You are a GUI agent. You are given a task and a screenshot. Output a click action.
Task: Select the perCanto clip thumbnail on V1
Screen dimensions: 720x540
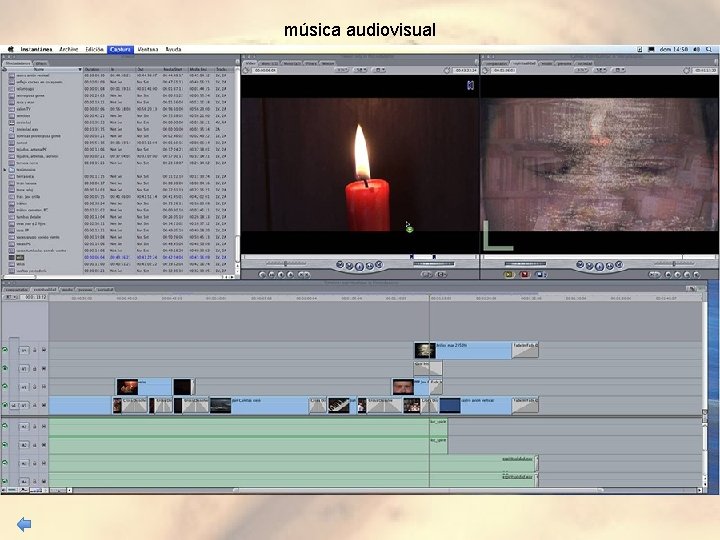(x=220, y=405)
